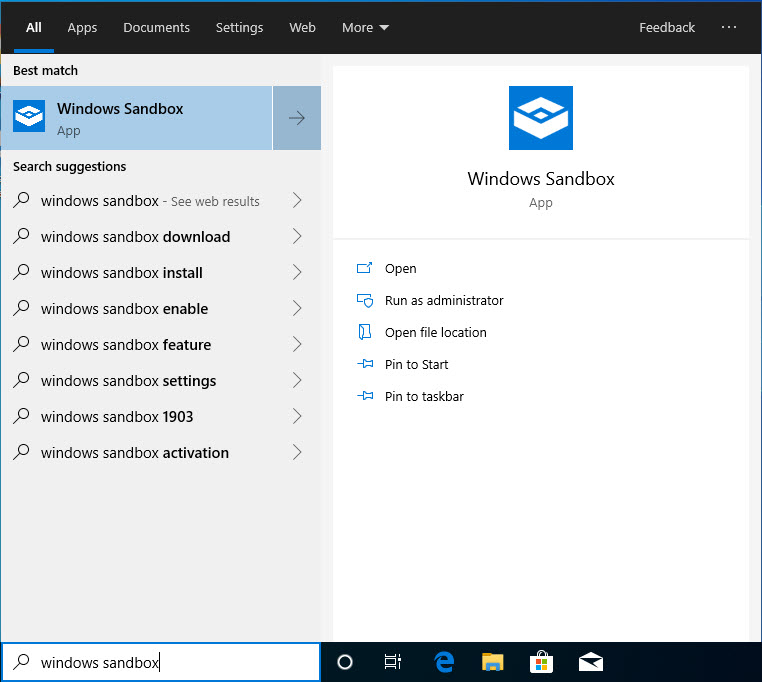Send Feedback about search
Screen dimensions: 762x682
tap(667, 28)
